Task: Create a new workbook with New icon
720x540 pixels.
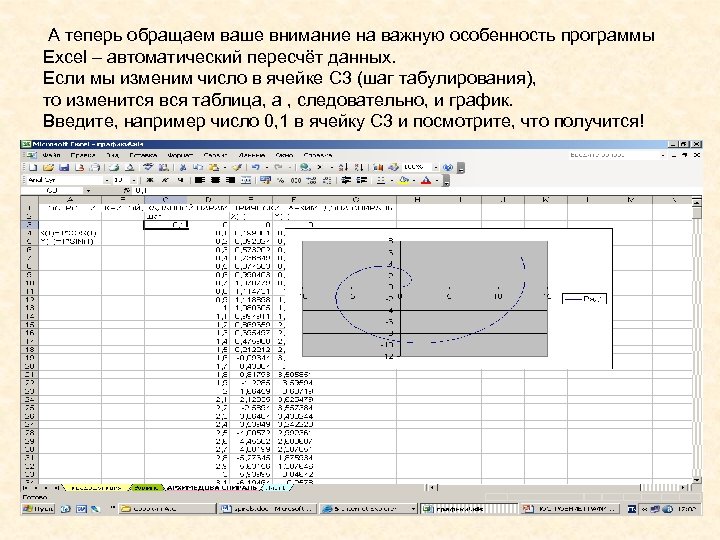Action: [x=33, y=167]
